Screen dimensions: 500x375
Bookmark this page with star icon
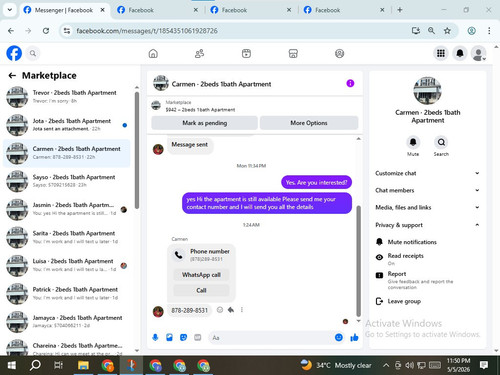click(x=447, y=31)
